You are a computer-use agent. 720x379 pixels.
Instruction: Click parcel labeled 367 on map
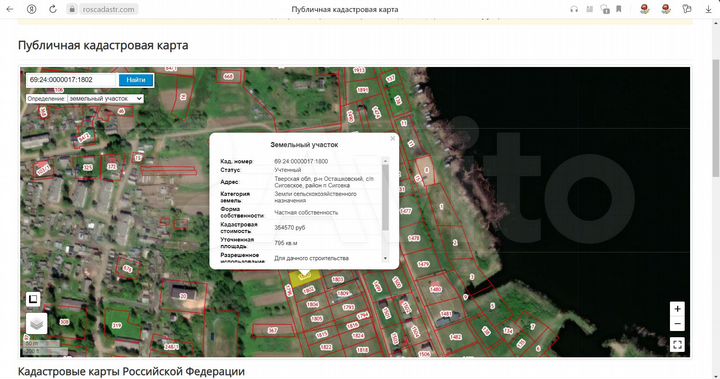[x=273, y=330]
